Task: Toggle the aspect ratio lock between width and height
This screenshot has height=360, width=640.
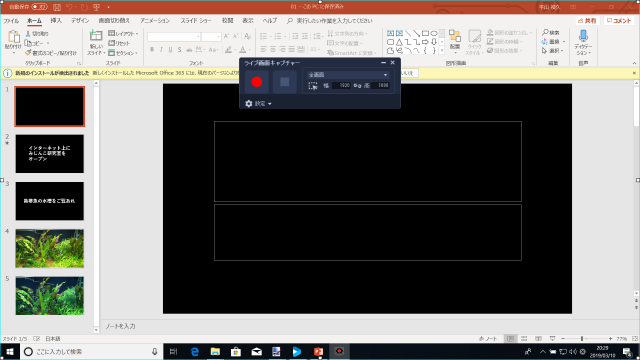Action: (357, 85)
